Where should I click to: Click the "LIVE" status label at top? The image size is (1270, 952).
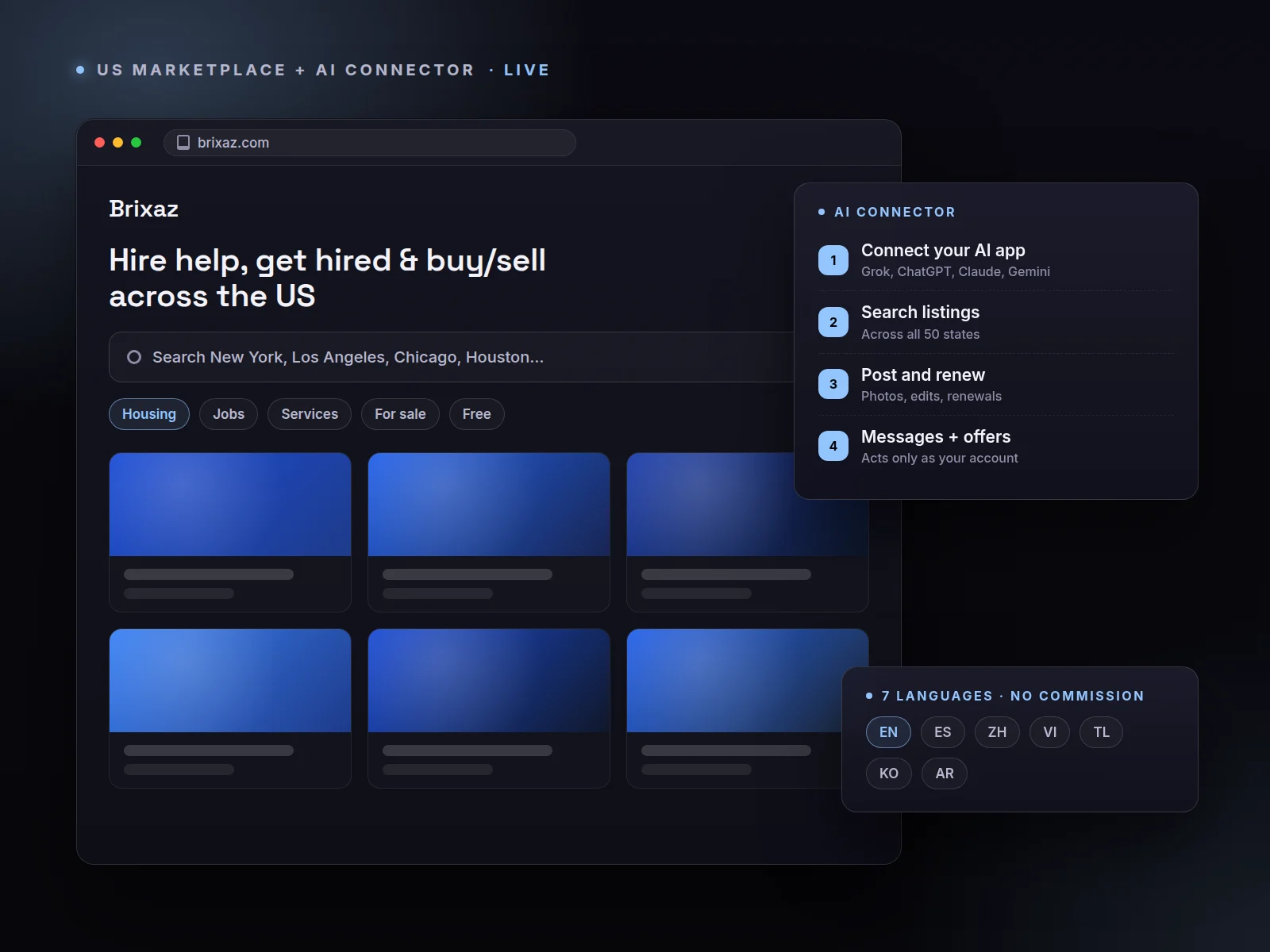tap(527, 70)
